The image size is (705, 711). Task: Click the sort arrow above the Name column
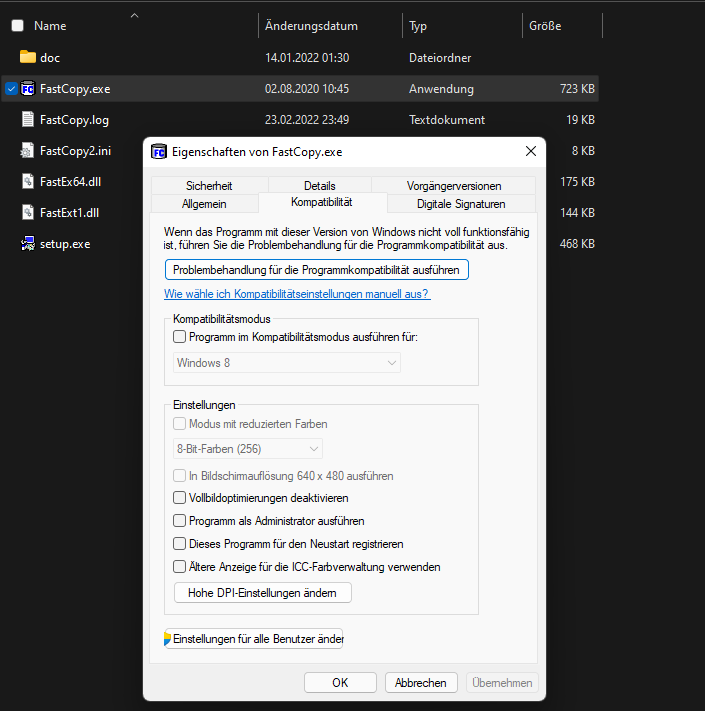point(134,15)
